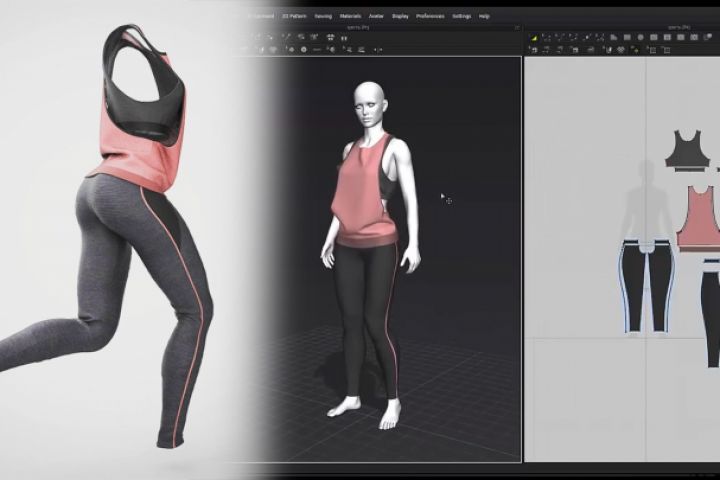Select the black sports bra pattern piece
The height and width of the screenshot is (480, 720).
pos(687,149)
